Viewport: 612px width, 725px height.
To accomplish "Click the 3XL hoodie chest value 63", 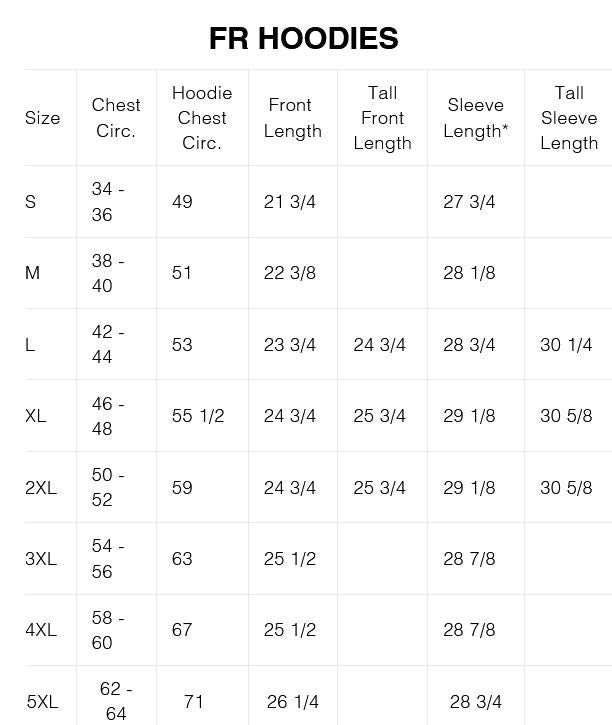I will 182,559.
